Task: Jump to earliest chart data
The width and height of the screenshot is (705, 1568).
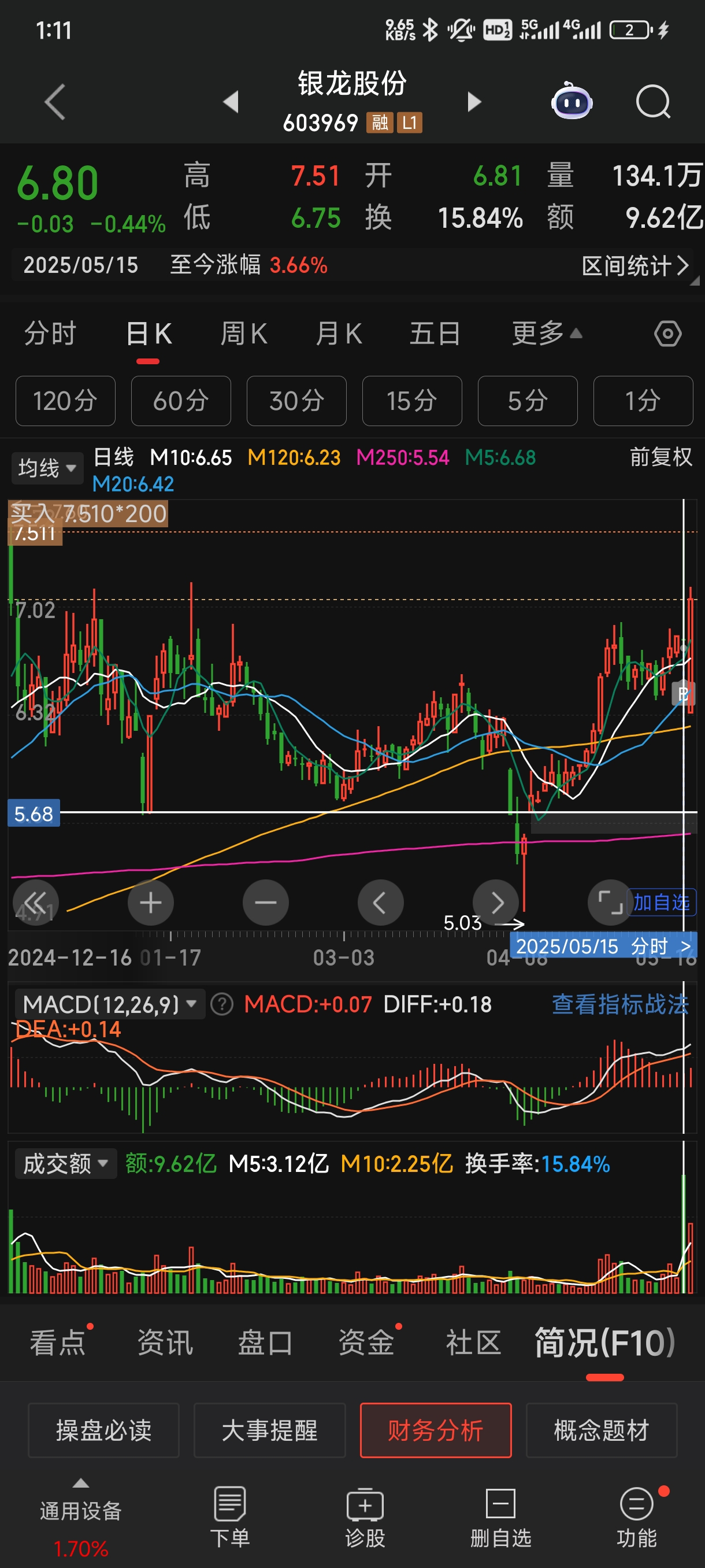Action: pyautogui.click(x=36, y=902)
